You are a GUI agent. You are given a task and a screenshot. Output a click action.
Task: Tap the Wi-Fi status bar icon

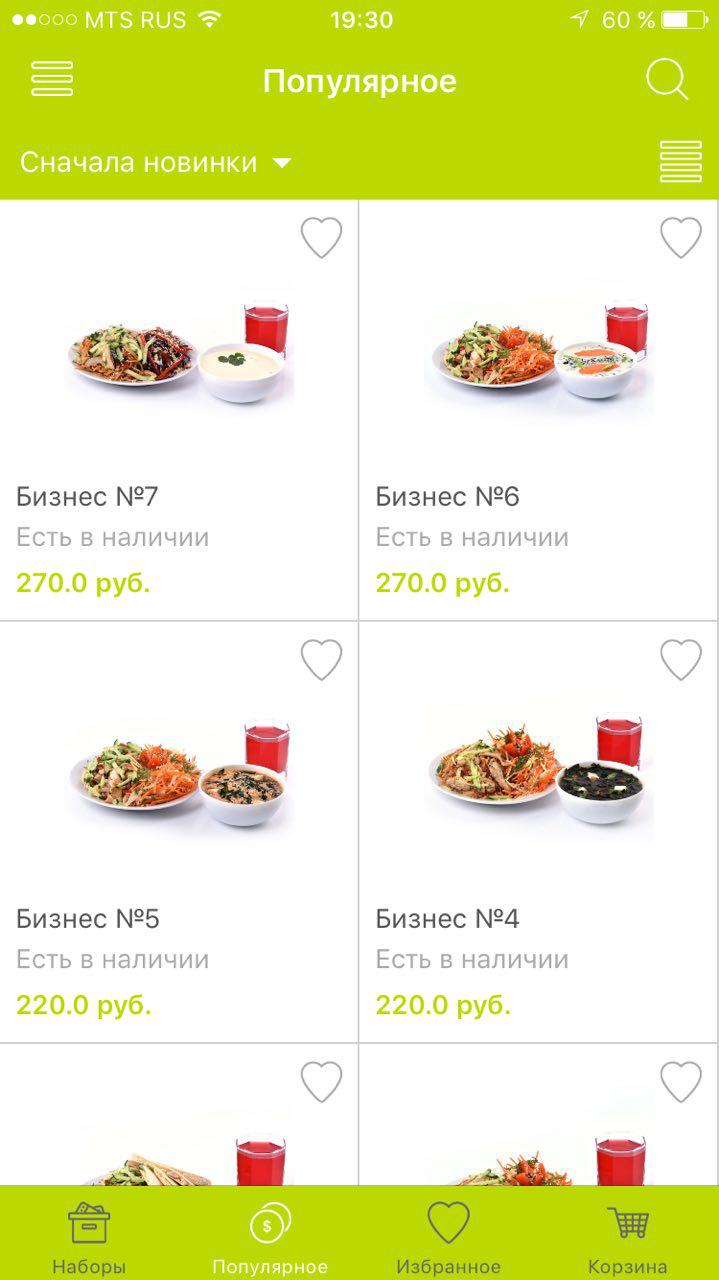coord(210,20)
